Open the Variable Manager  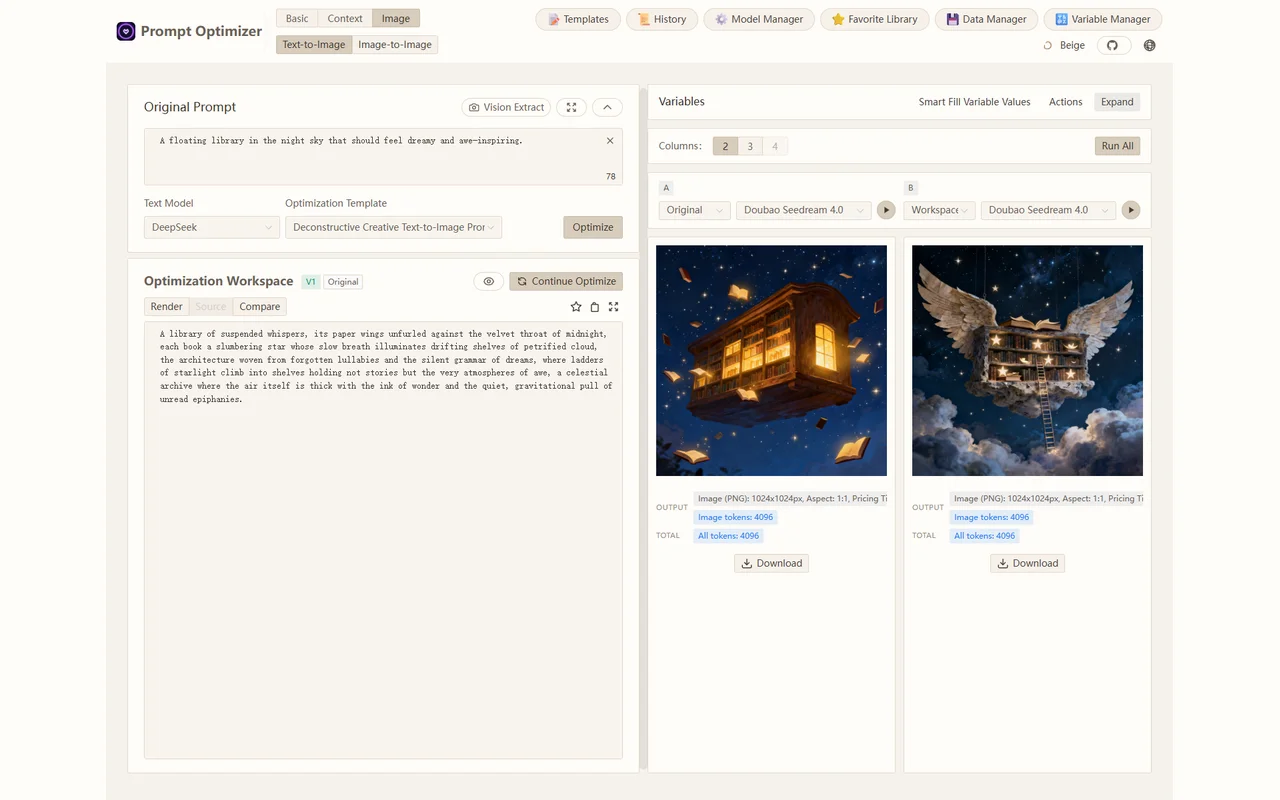(x=1102, y=19)
